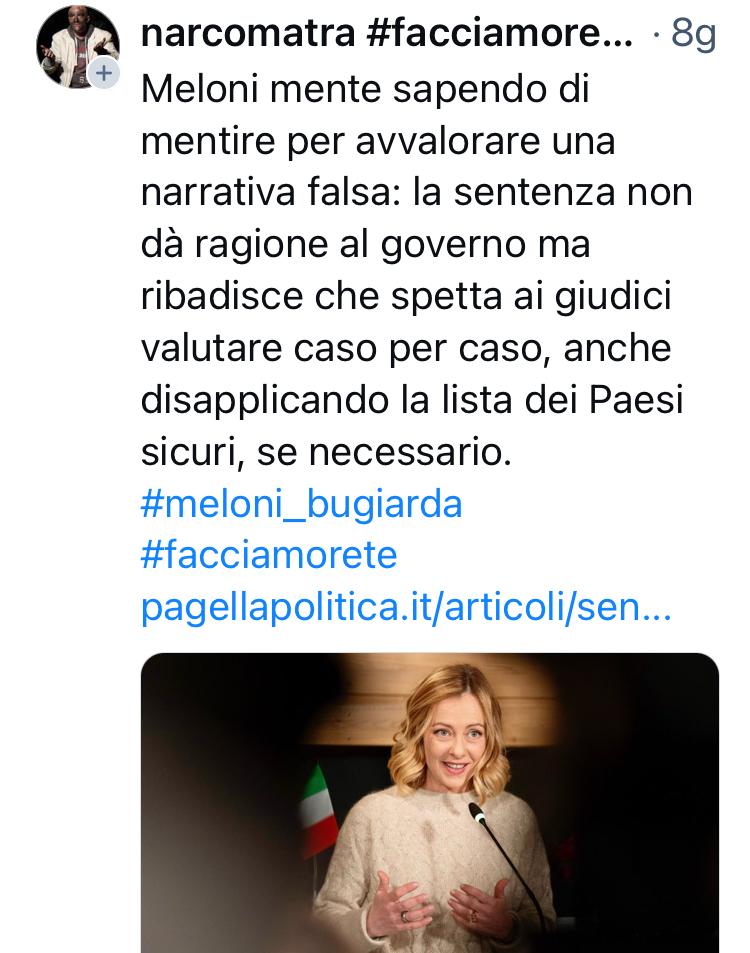Screen dimensions: 750x953
Task: Open the attached press conference photo
Action: coord(430,803)
